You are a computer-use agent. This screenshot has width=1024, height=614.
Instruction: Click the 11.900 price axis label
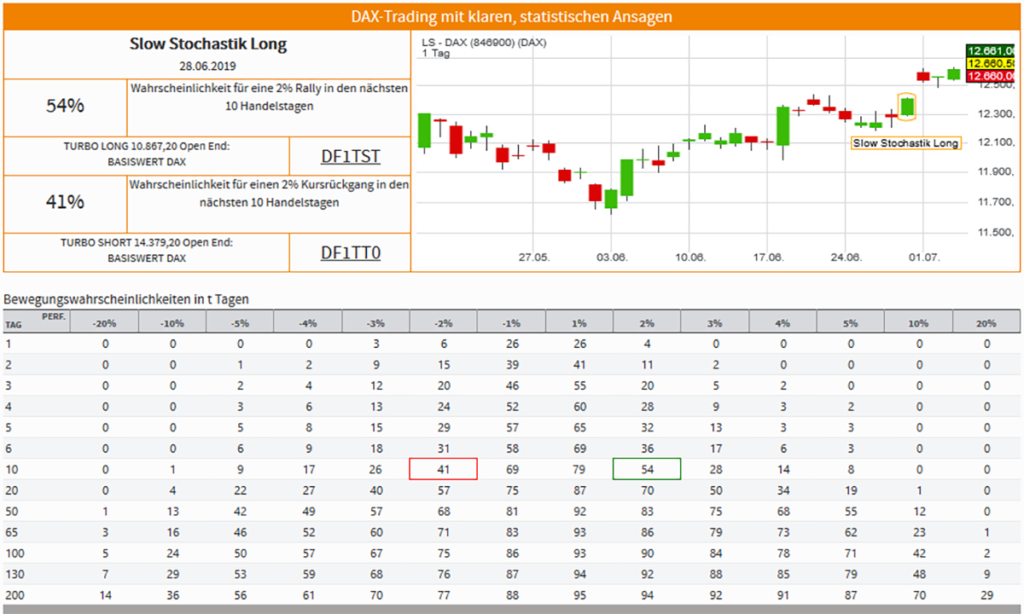coord(996,172)
